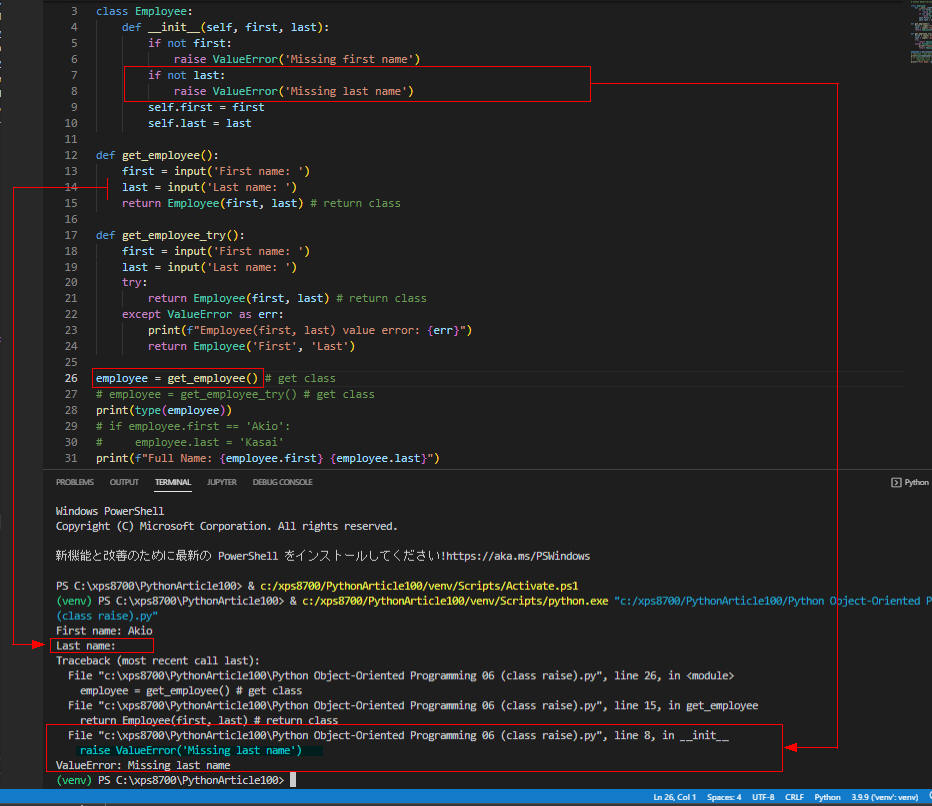The height and width of the screenshot is (806, 932).
Task: Click line number 25 in the gutter
Action: [x=71, y=363]
